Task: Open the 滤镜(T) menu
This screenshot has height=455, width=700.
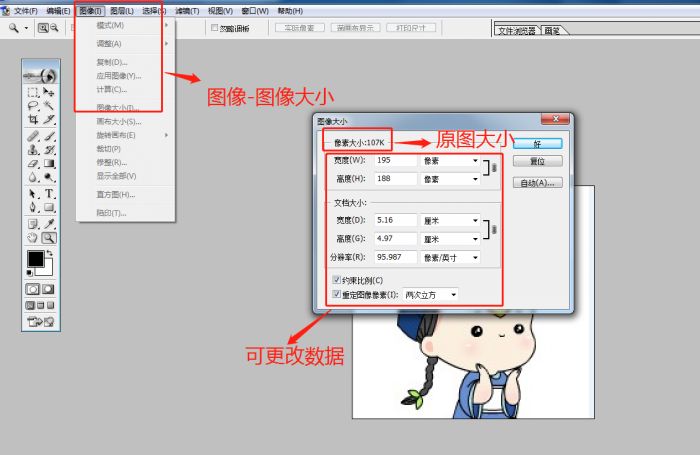Action: pos(187,11)
